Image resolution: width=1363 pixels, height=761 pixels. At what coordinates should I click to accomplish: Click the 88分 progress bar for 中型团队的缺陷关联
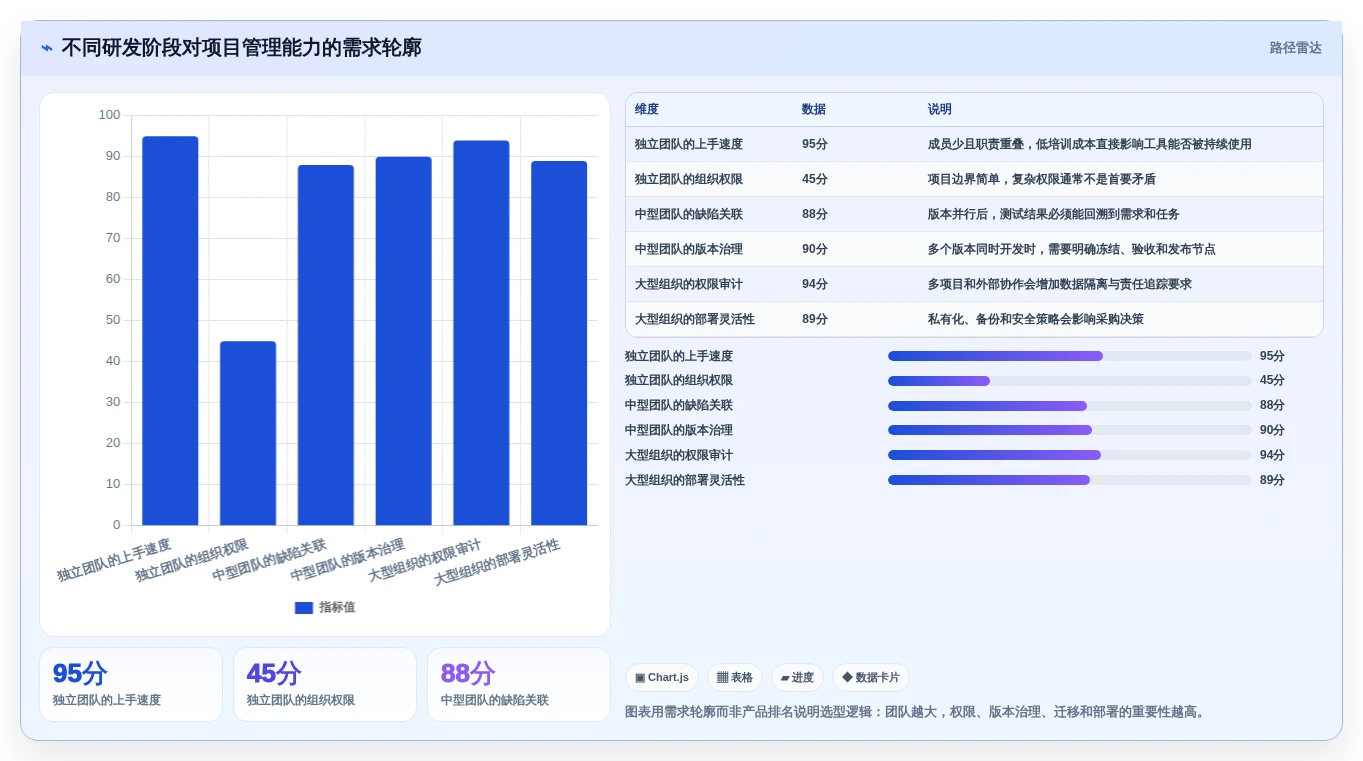tap(1070, 406)
